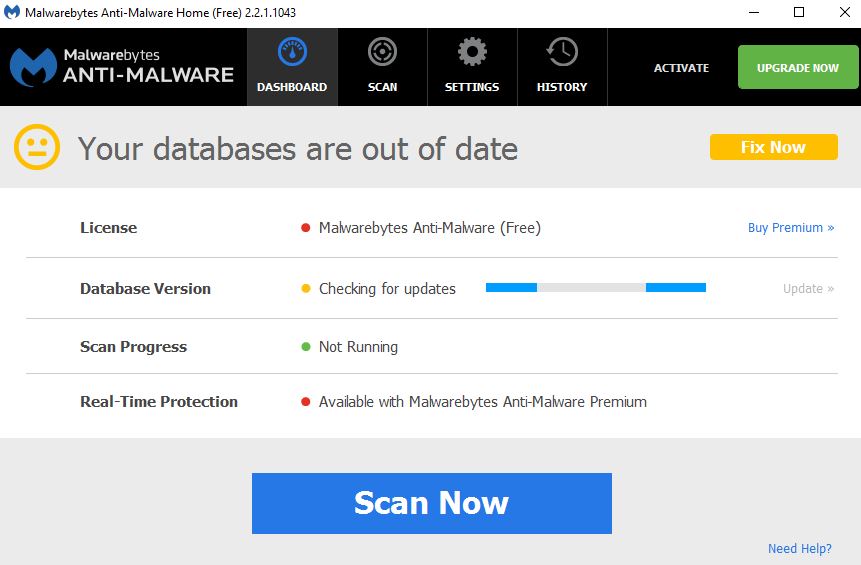Click the red License status dot
Viewport: 861px width, 565px height.
[306, 228]
